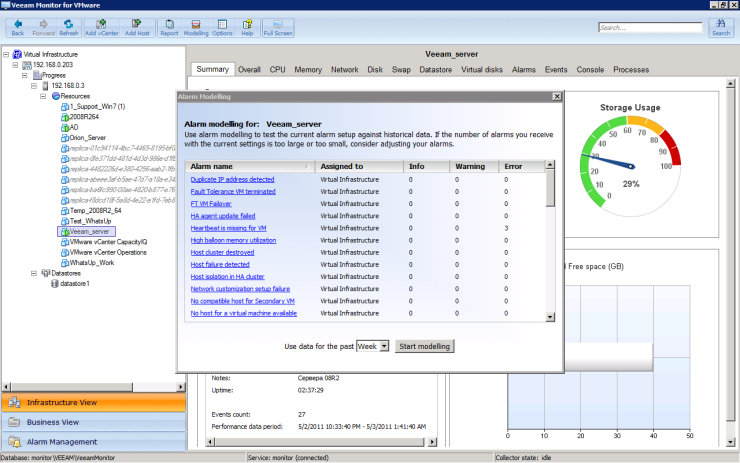Select the Temp_2008R2_64 tree item
This screenshot has width=740, height=463.
95,210
